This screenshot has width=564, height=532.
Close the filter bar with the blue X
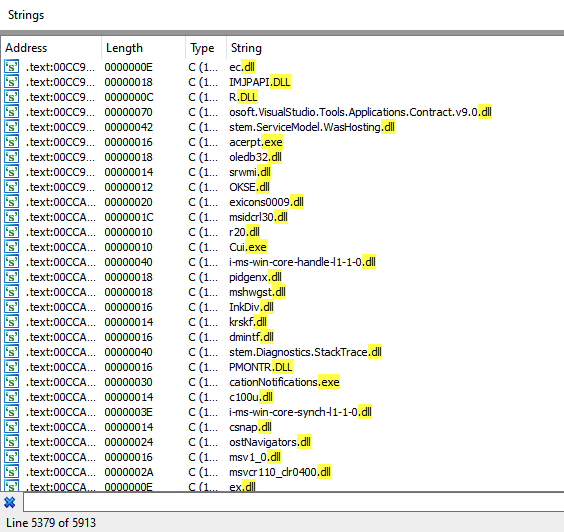tap(10, 502)
